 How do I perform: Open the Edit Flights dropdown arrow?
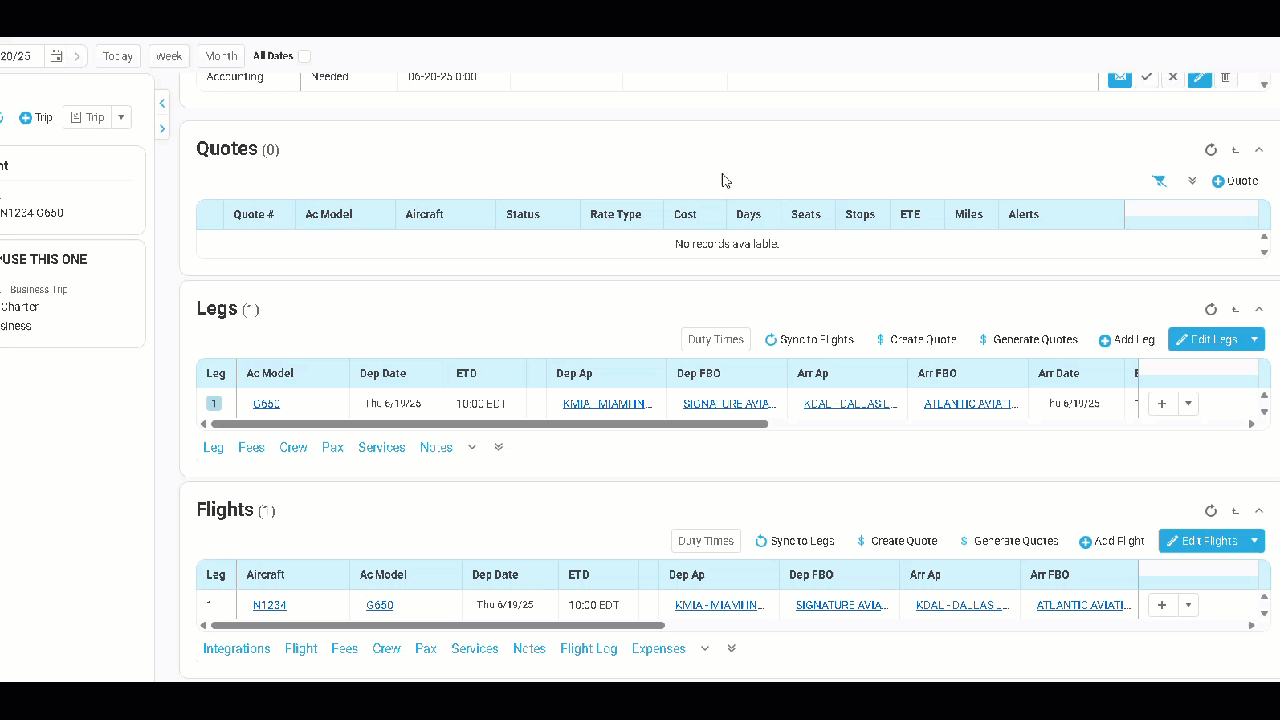pos(1254,541)
